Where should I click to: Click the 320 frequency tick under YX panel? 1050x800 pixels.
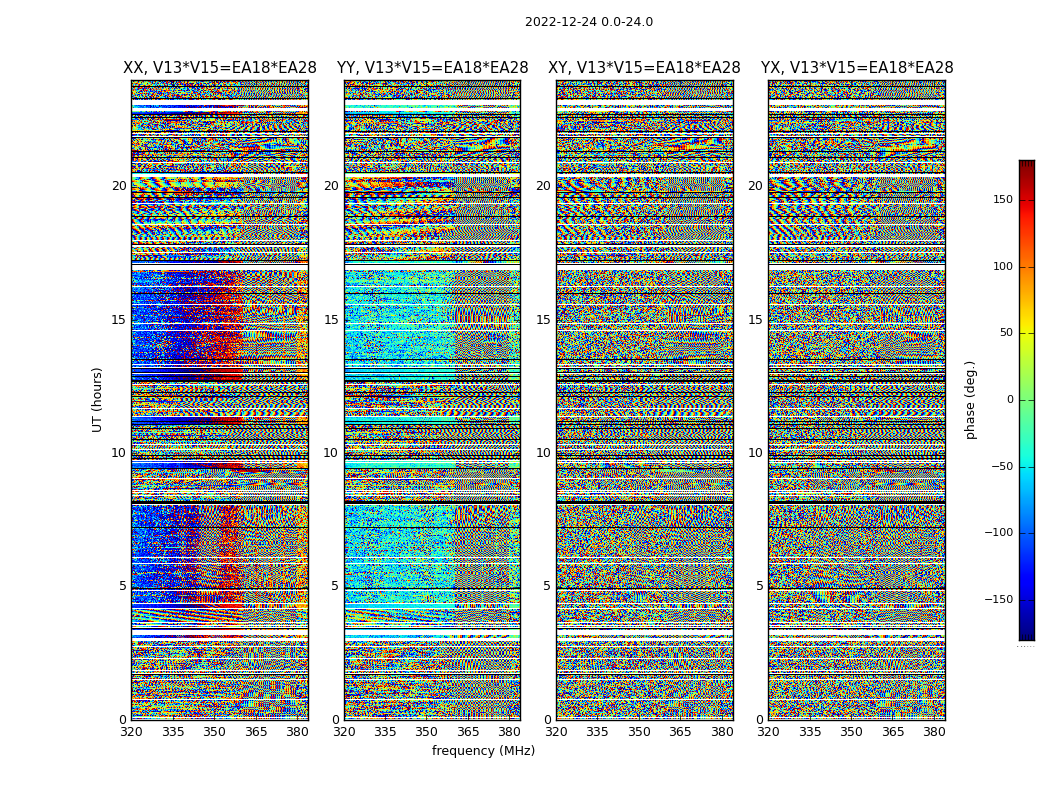769,732
